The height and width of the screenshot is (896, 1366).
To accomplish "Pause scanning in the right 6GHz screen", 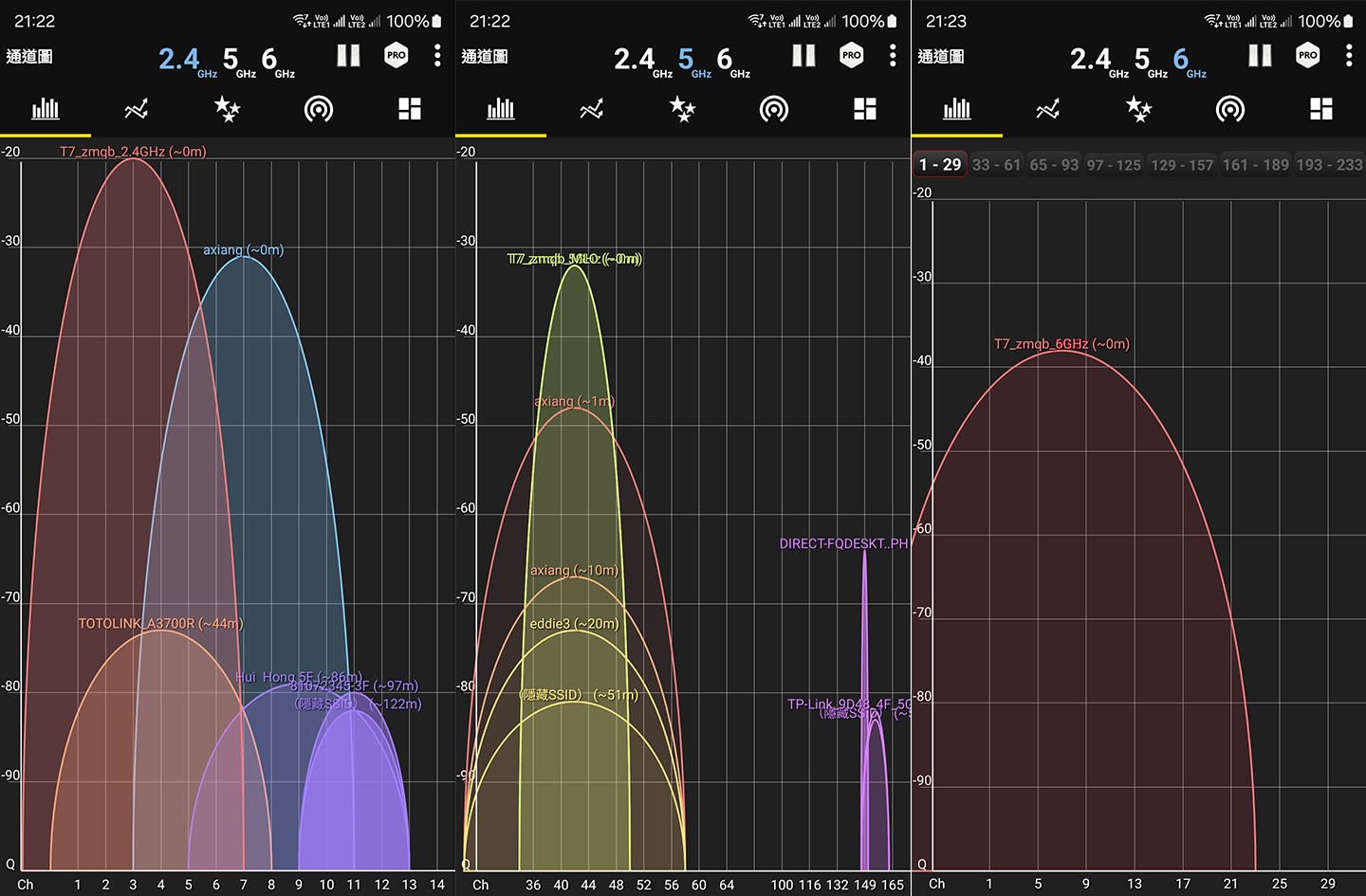I will tap(1260, 56).
